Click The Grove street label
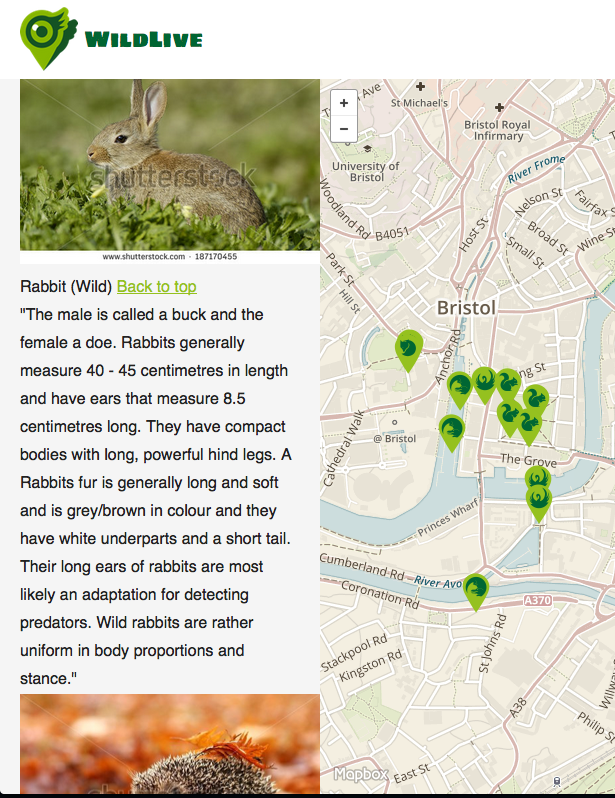Screen dimensions: 615x798 point(528,460)
